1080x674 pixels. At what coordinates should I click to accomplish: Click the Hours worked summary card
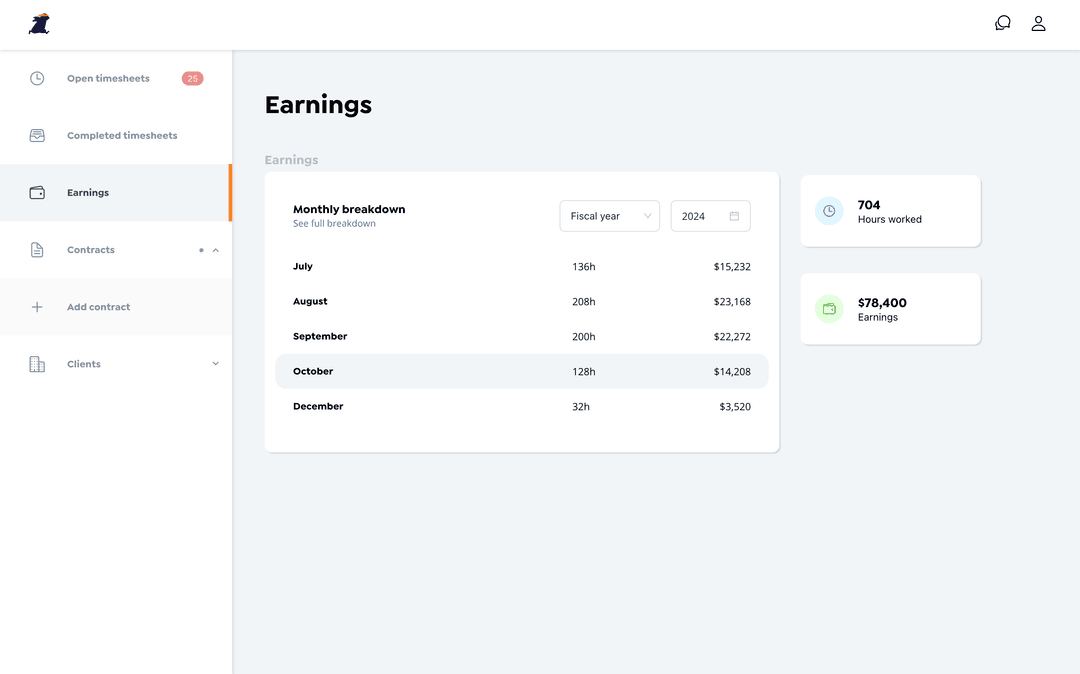point(890,211)
